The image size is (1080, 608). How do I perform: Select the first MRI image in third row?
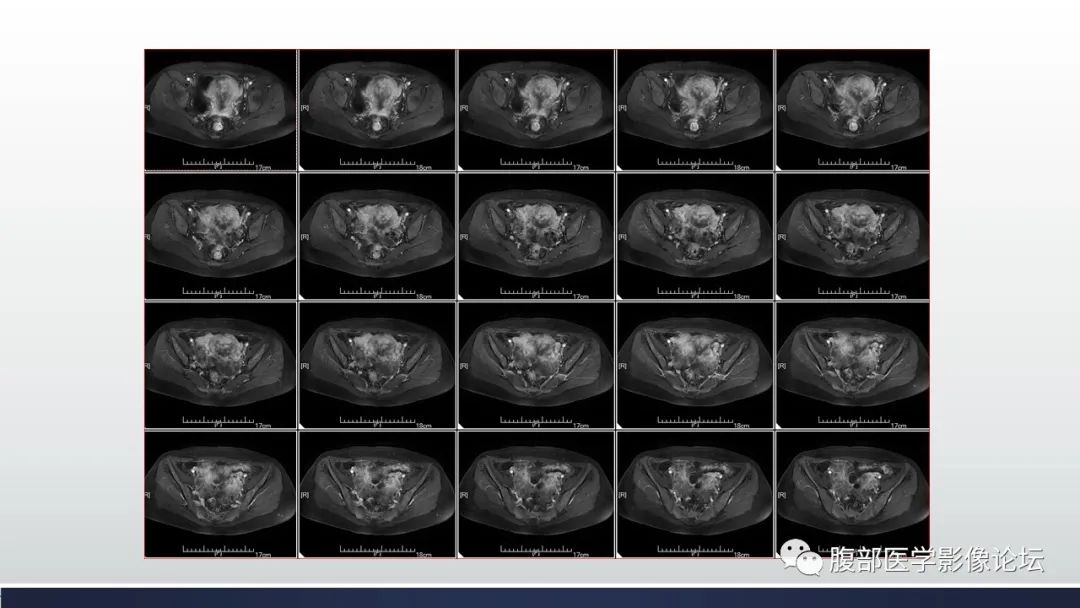[x=221, y=366]
